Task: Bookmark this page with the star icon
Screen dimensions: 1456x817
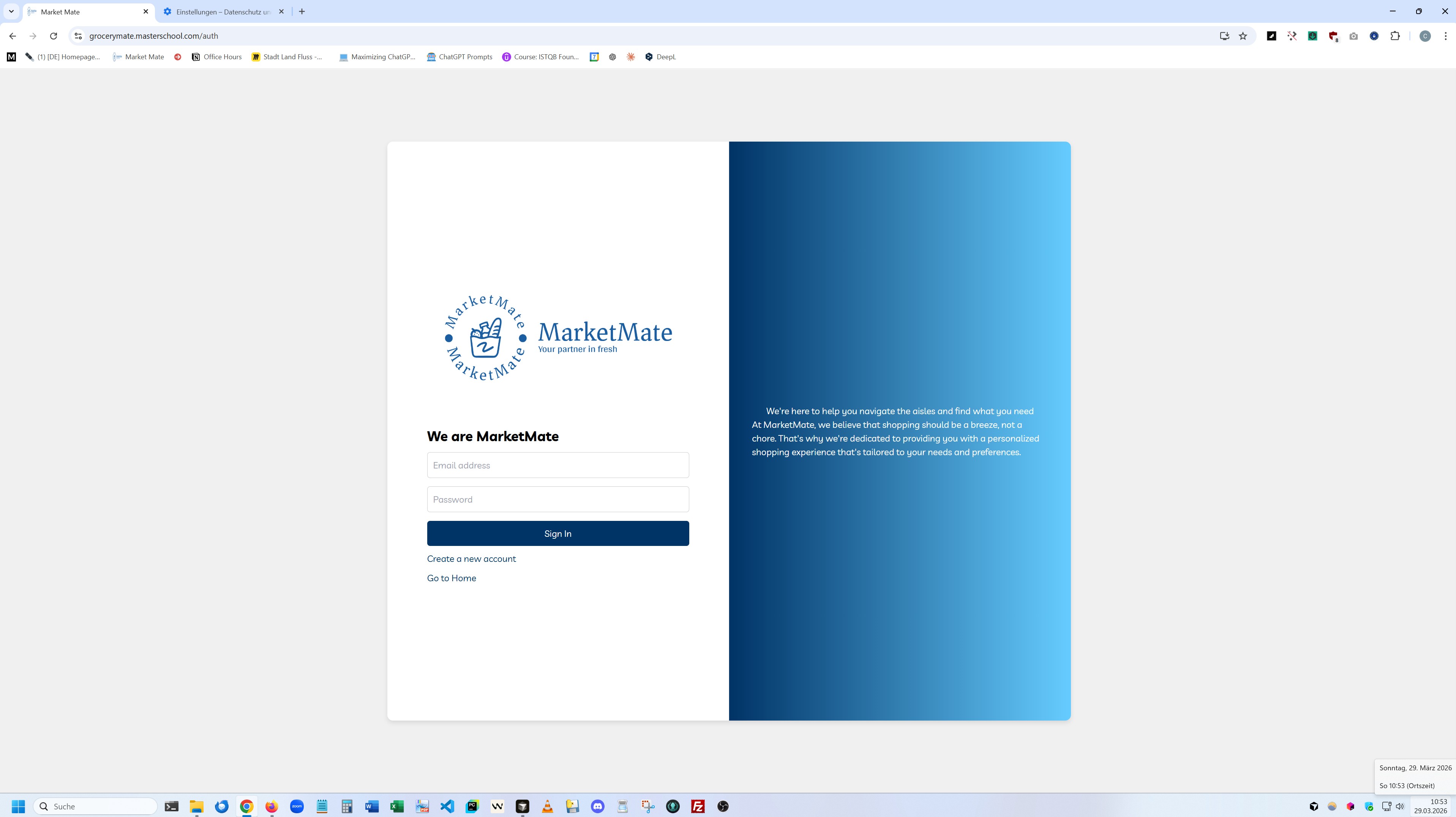Action: [1243, 36]
